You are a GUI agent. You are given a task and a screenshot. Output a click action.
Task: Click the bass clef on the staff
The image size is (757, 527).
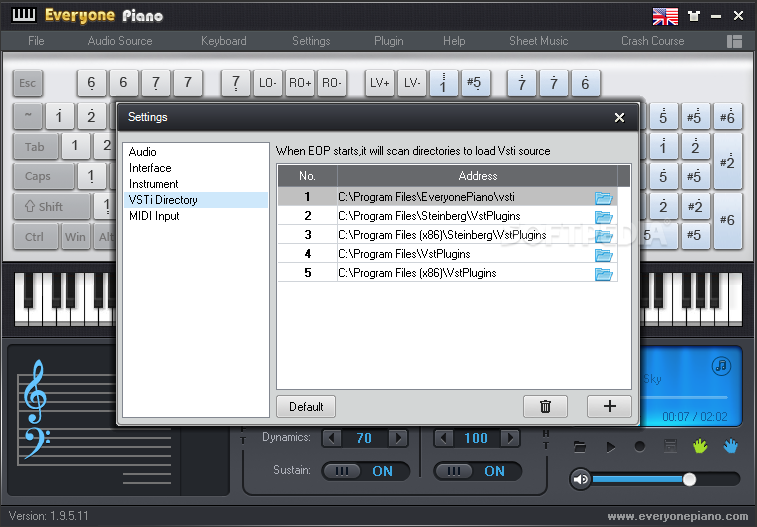(x=37, y=443)
